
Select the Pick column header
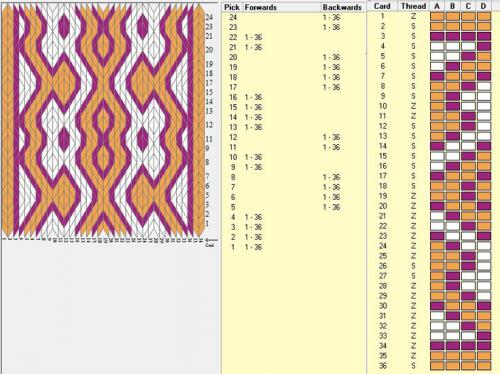point(232,7)
